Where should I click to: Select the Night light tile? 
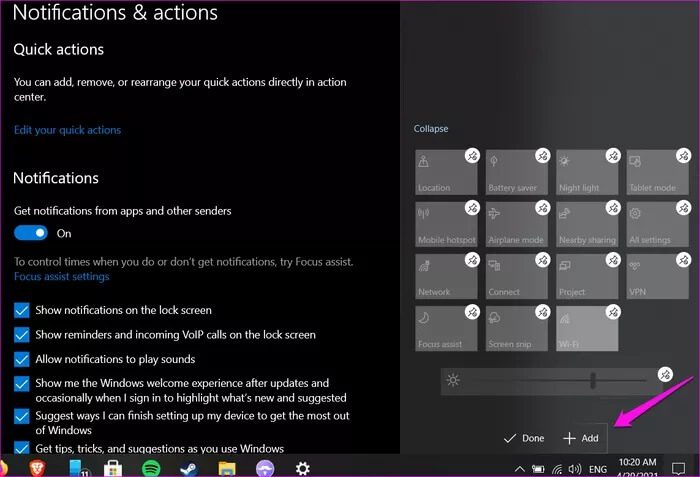coord(587,172)
